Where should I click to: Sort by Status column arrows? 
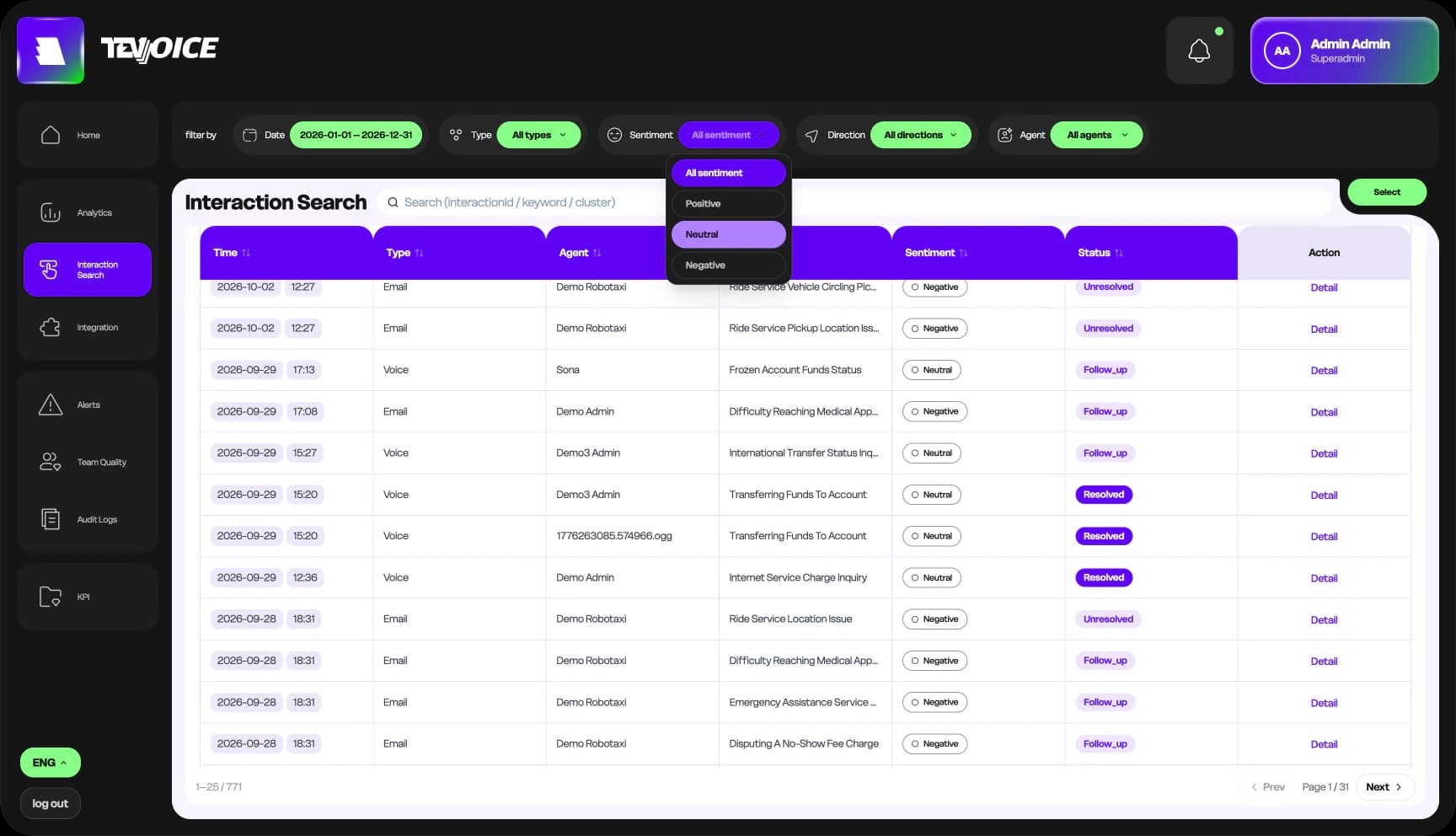click(1119, 253)
